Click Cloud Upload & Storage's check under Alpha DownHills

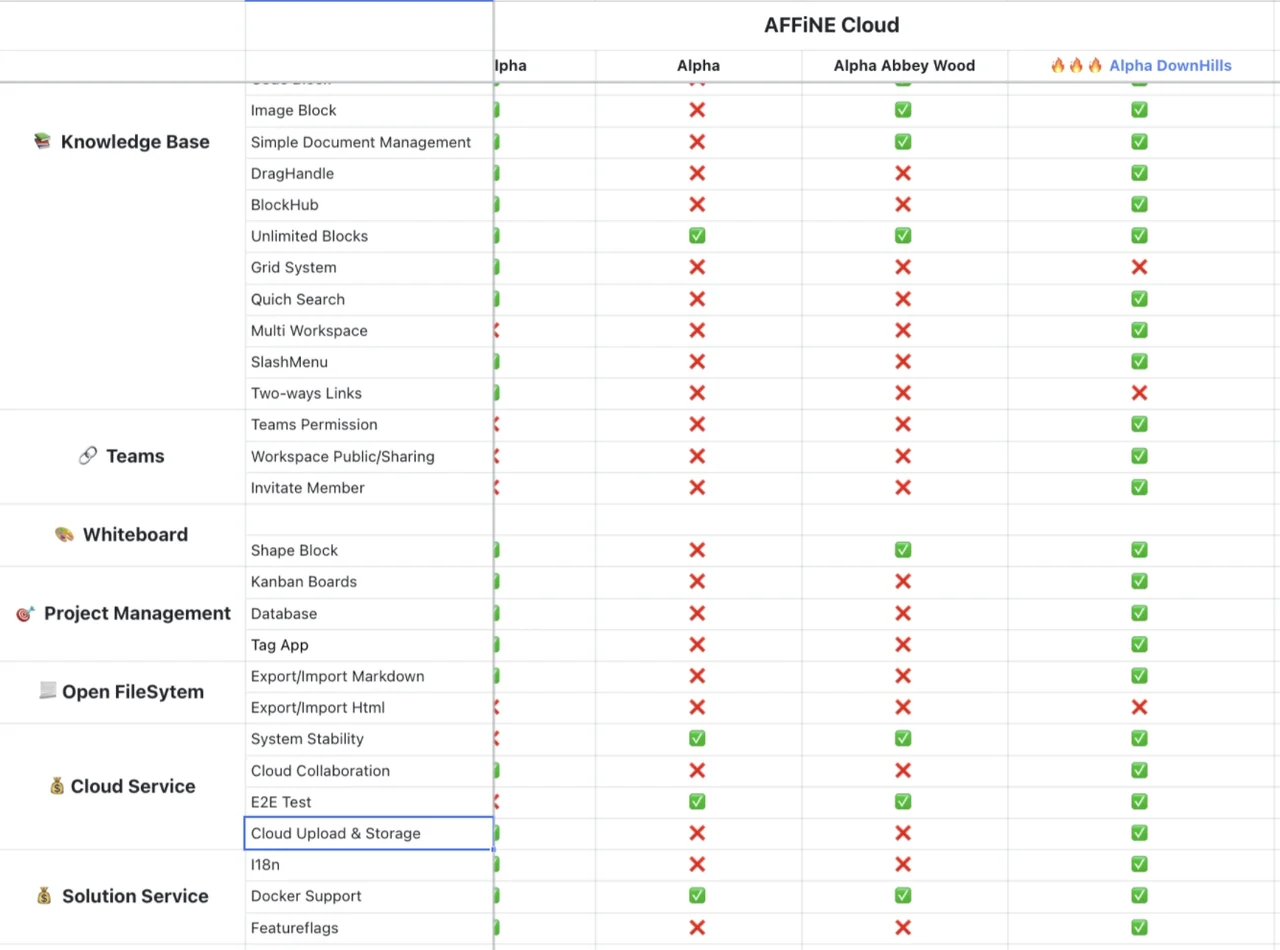1139,833
